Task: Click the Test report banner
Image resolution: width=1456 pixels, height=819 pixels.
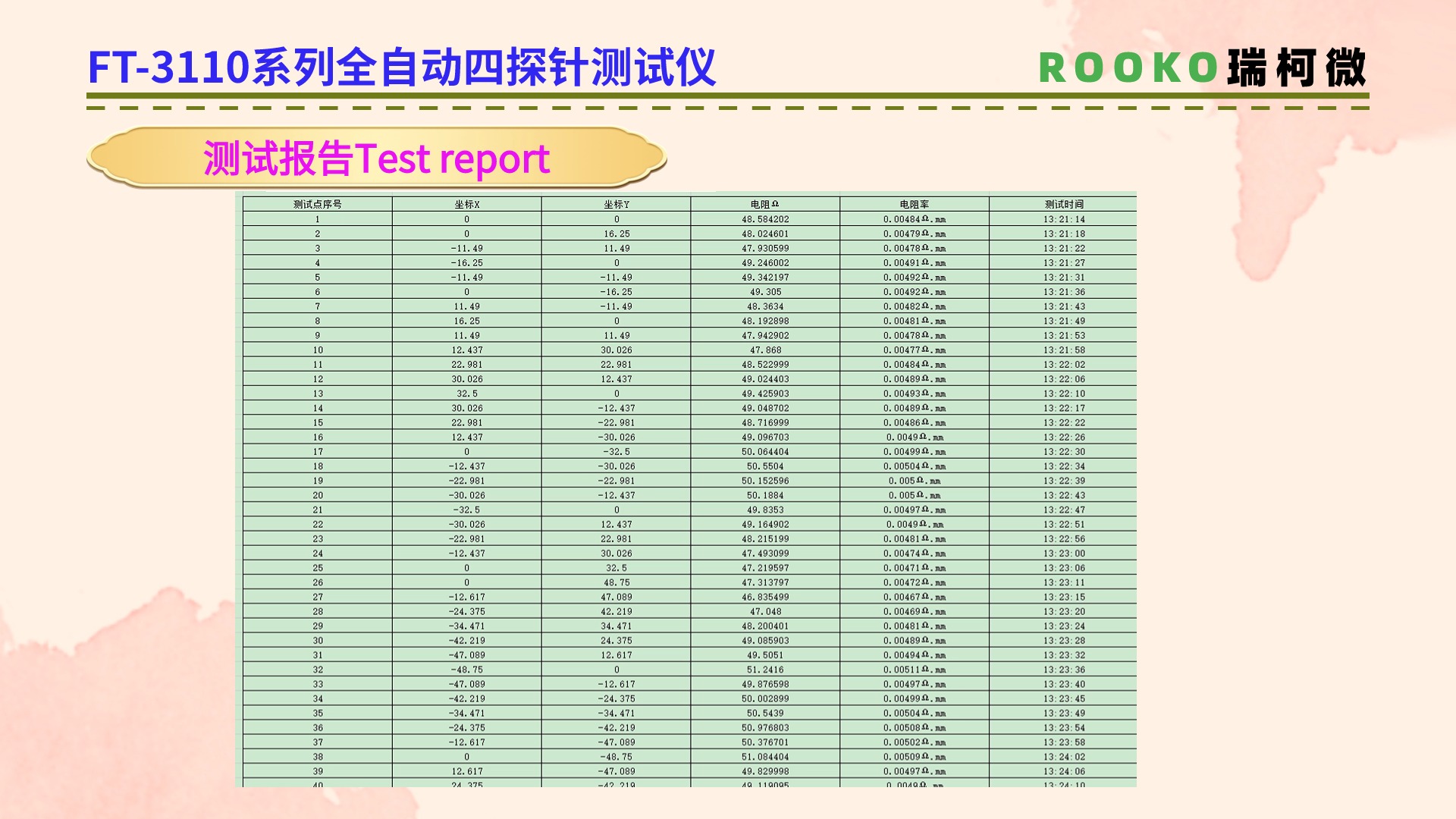Action: point(376,158)
